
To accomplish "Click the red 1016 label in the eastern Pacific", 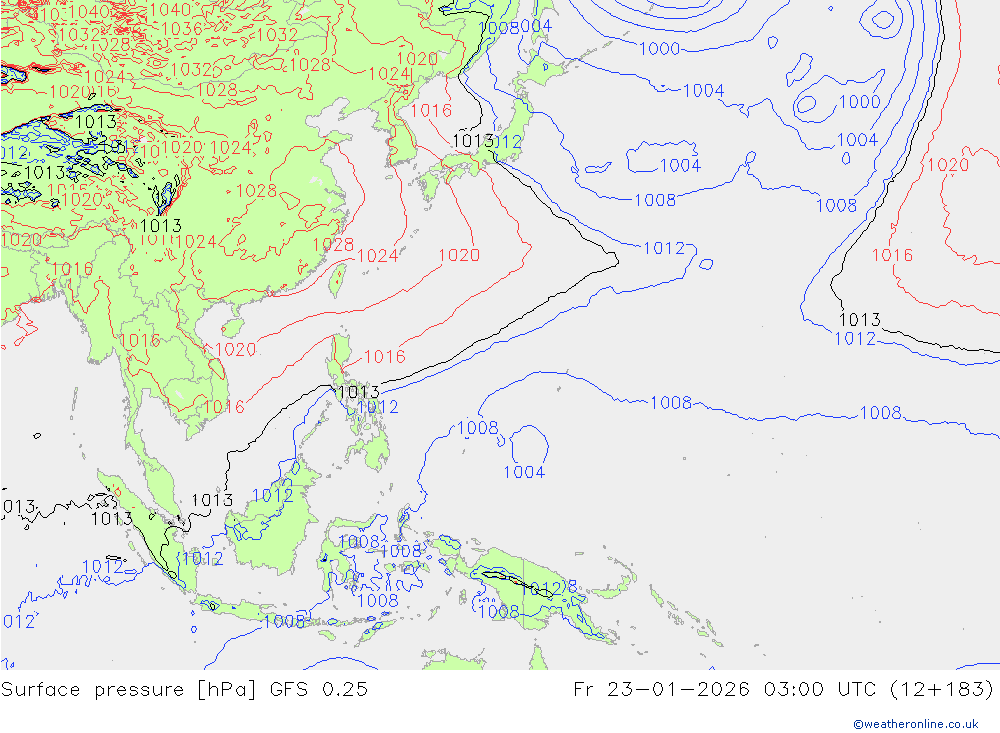I will (x=892, y=256).
